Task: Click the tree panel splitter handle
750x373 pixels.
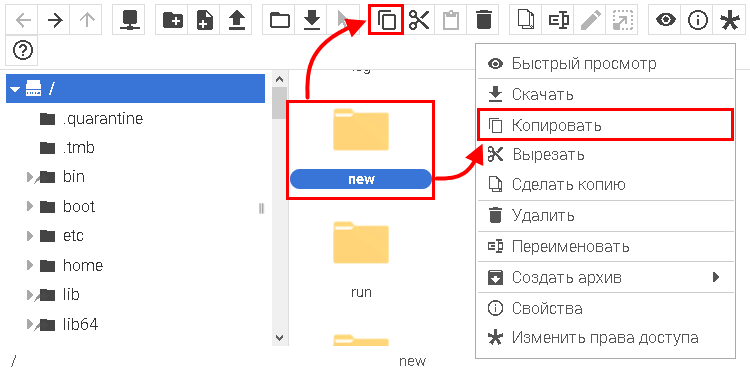Action: pyautogui.click(x=262, y=208)
